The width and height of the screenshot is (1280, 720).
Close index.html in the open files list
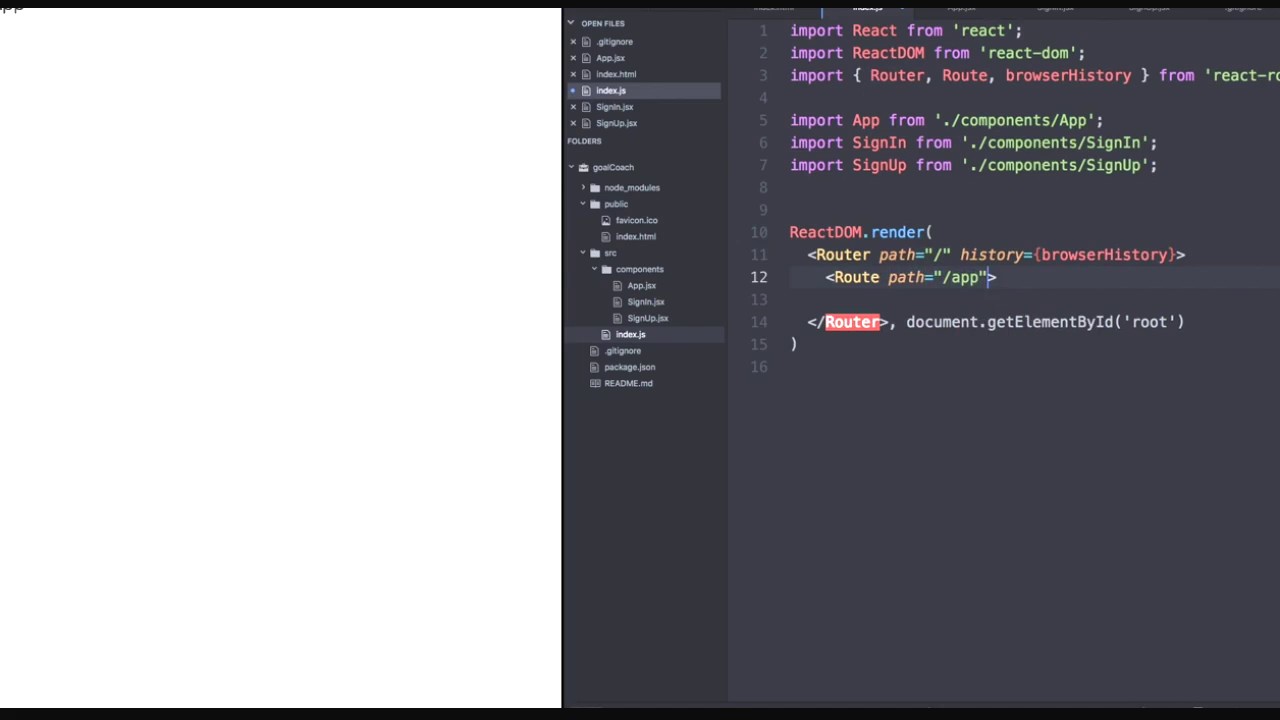click(573, 74)
